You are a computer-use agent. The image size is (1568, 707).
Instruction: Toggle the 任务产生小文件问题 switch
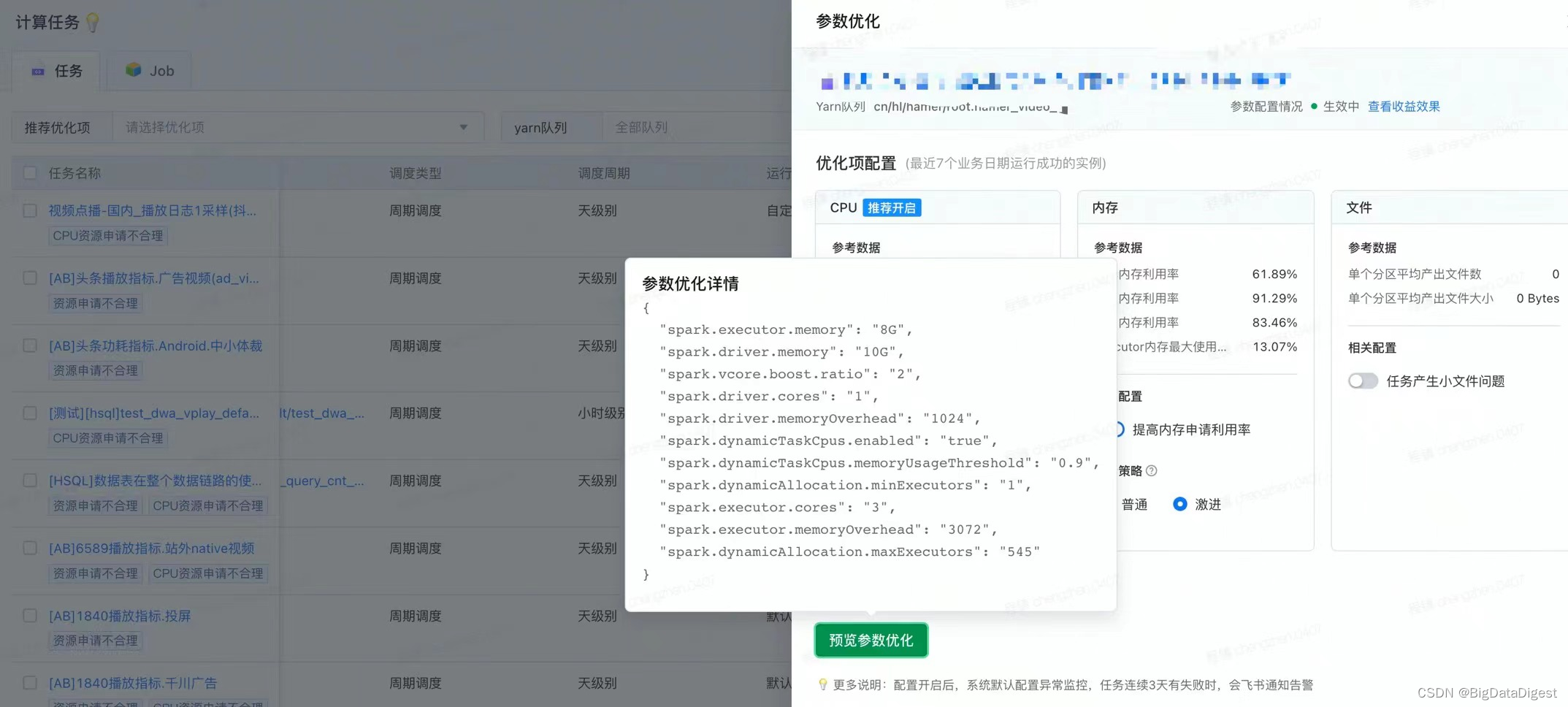pos(1363,381)
